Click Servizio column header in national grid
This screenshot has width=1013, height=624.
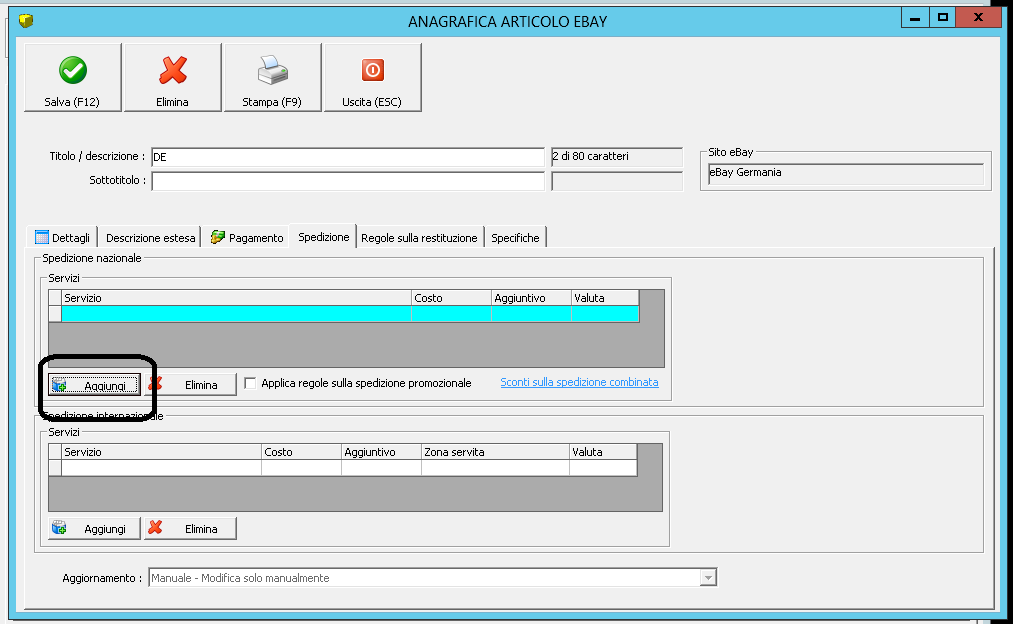click(x=236, y=298)
